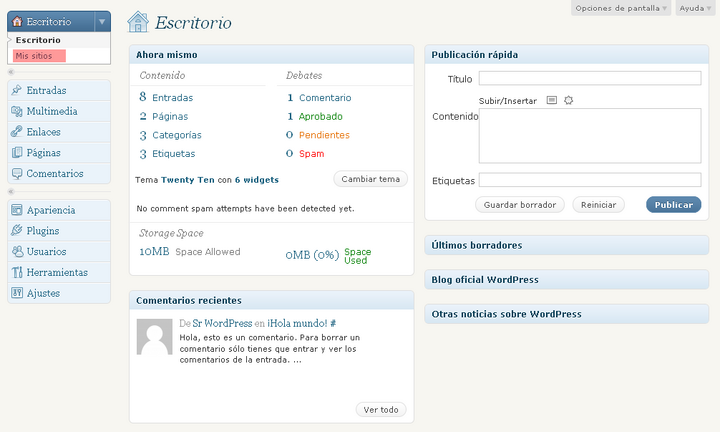Click the Ver todo button

coord(381,410)
